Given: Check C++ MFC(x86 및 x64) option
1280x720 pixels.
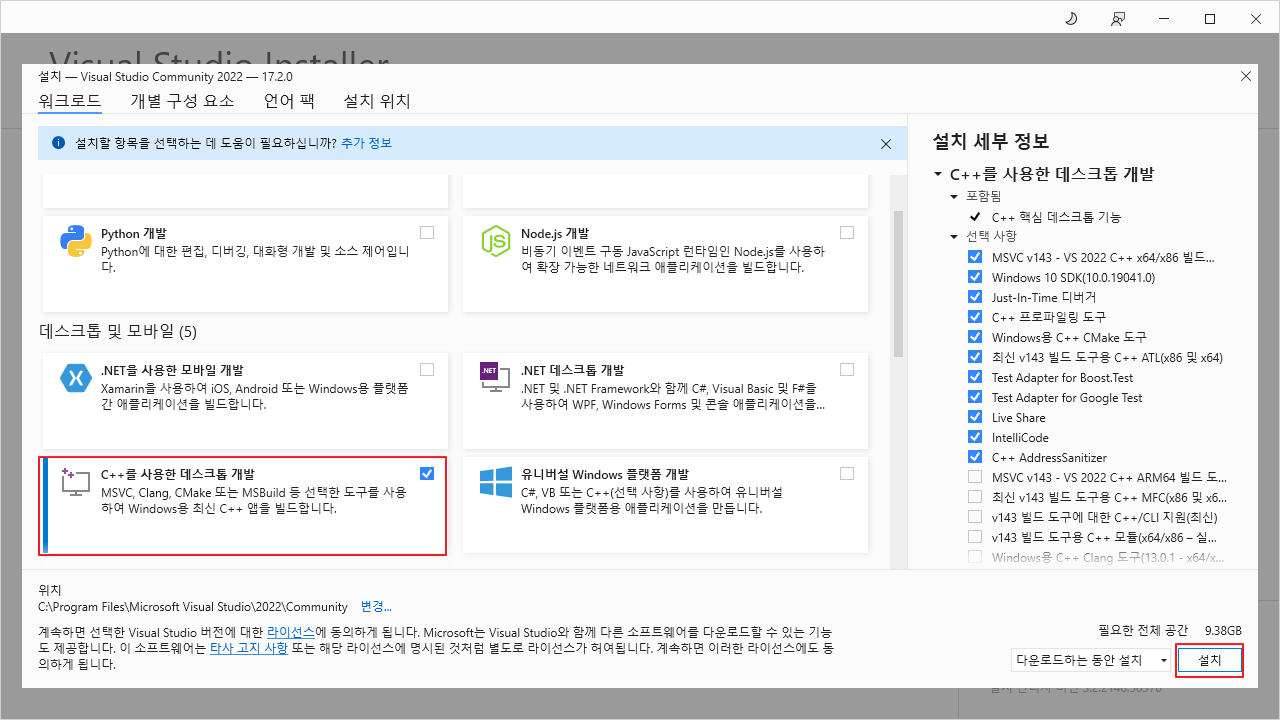Looking at the screenshot, I should [975, 497].
